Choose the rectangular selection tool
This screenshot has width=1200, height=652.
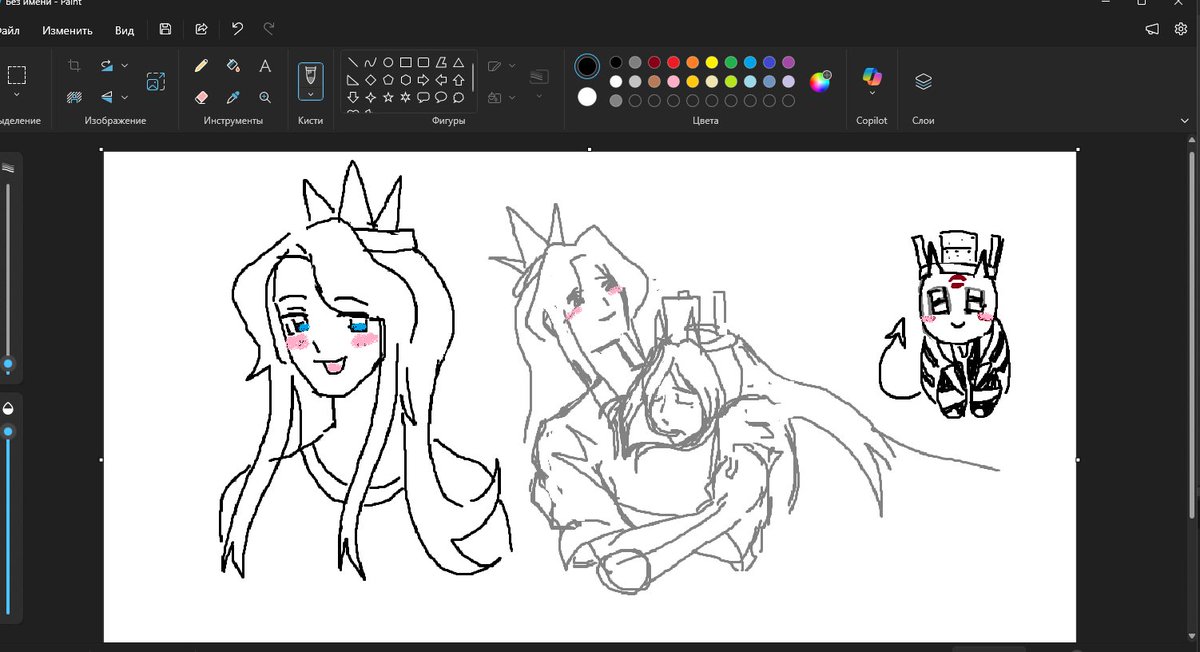point(17,74)
